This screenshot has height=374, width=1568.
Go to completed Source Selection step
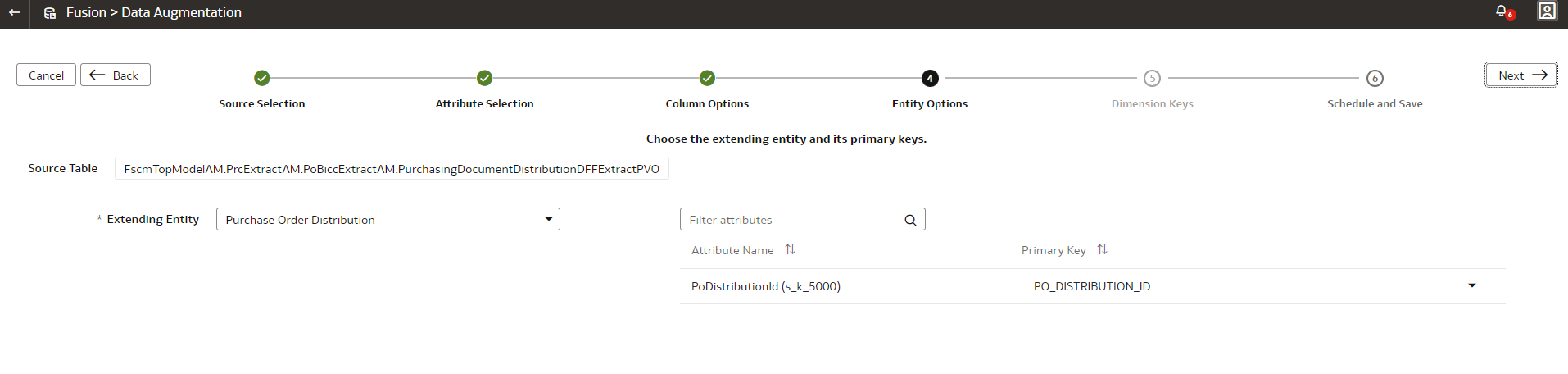pyautogui.click(x=262, y=78)
